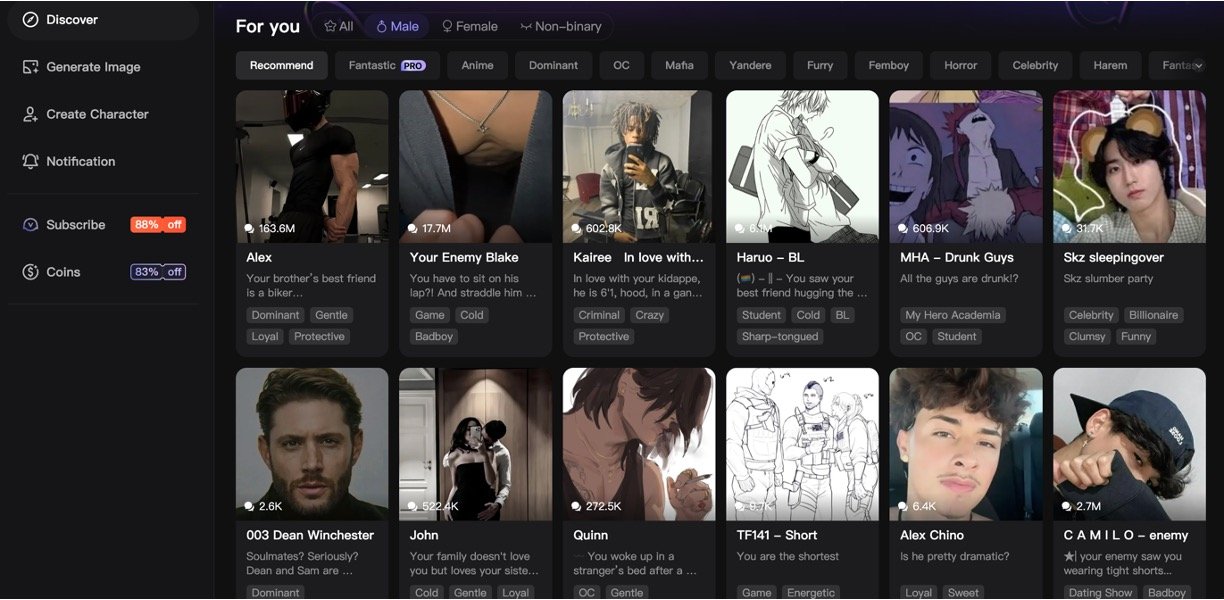Click the Coins dollar icon
The width and height of the screenshot is (1224, 600).
pos(30,272)
